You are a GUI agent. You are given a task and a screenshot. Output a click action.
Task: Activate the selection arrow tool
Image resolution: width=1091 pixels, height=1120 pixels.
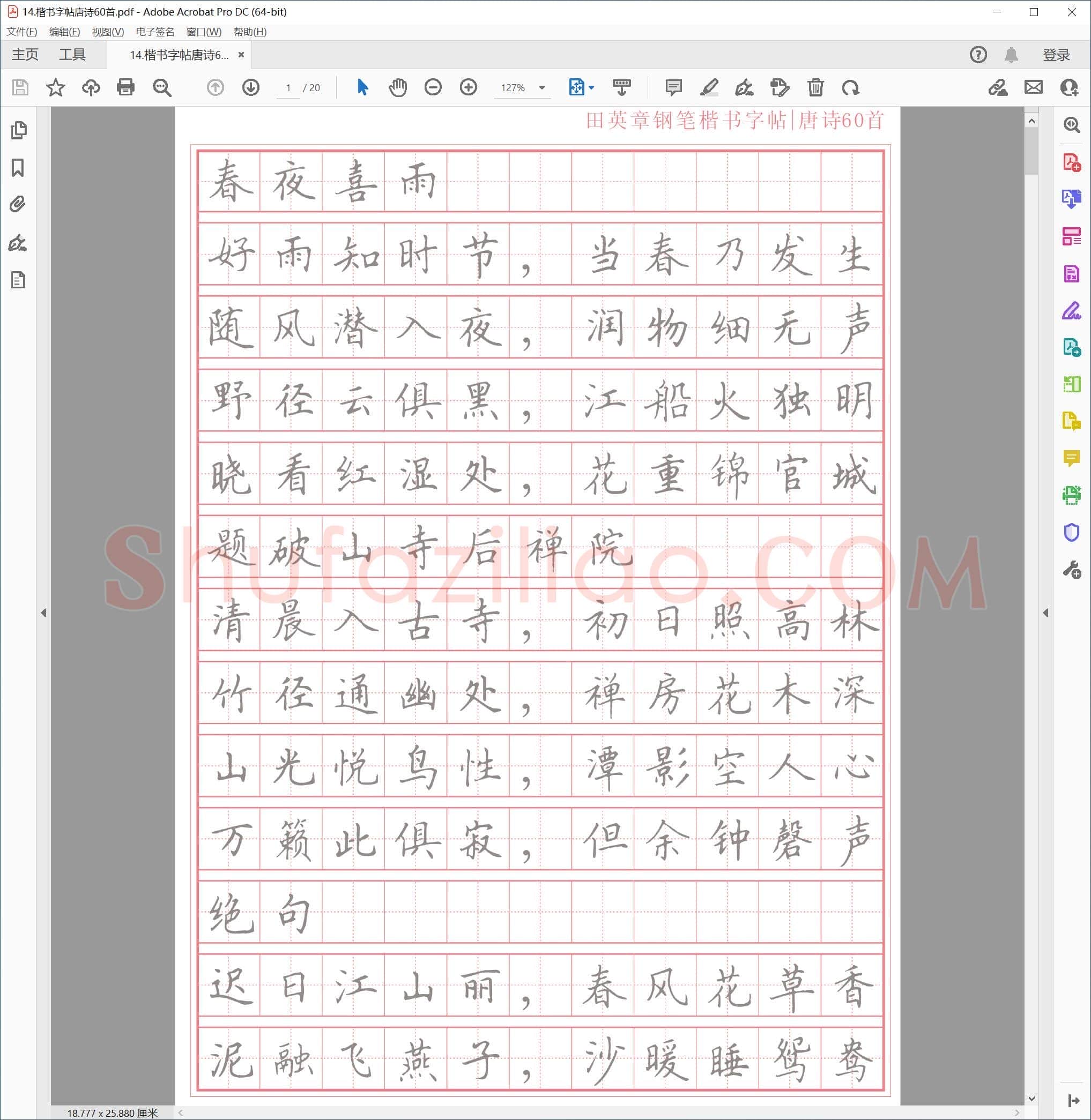click(362, 88)
